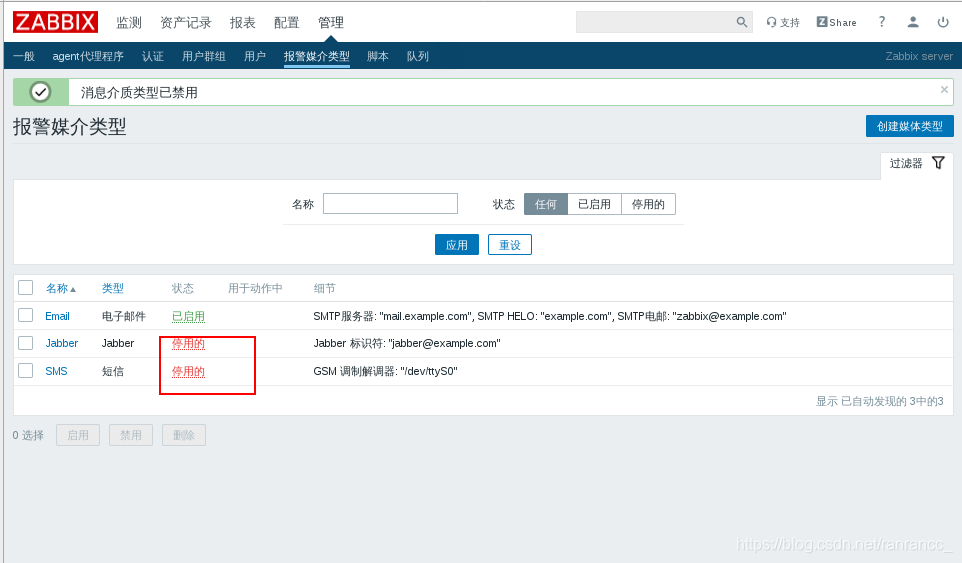This screenshot has height=563, width=962.
Task: Click the 停用的 status of SMS
Action: click(x=188, y=372)
